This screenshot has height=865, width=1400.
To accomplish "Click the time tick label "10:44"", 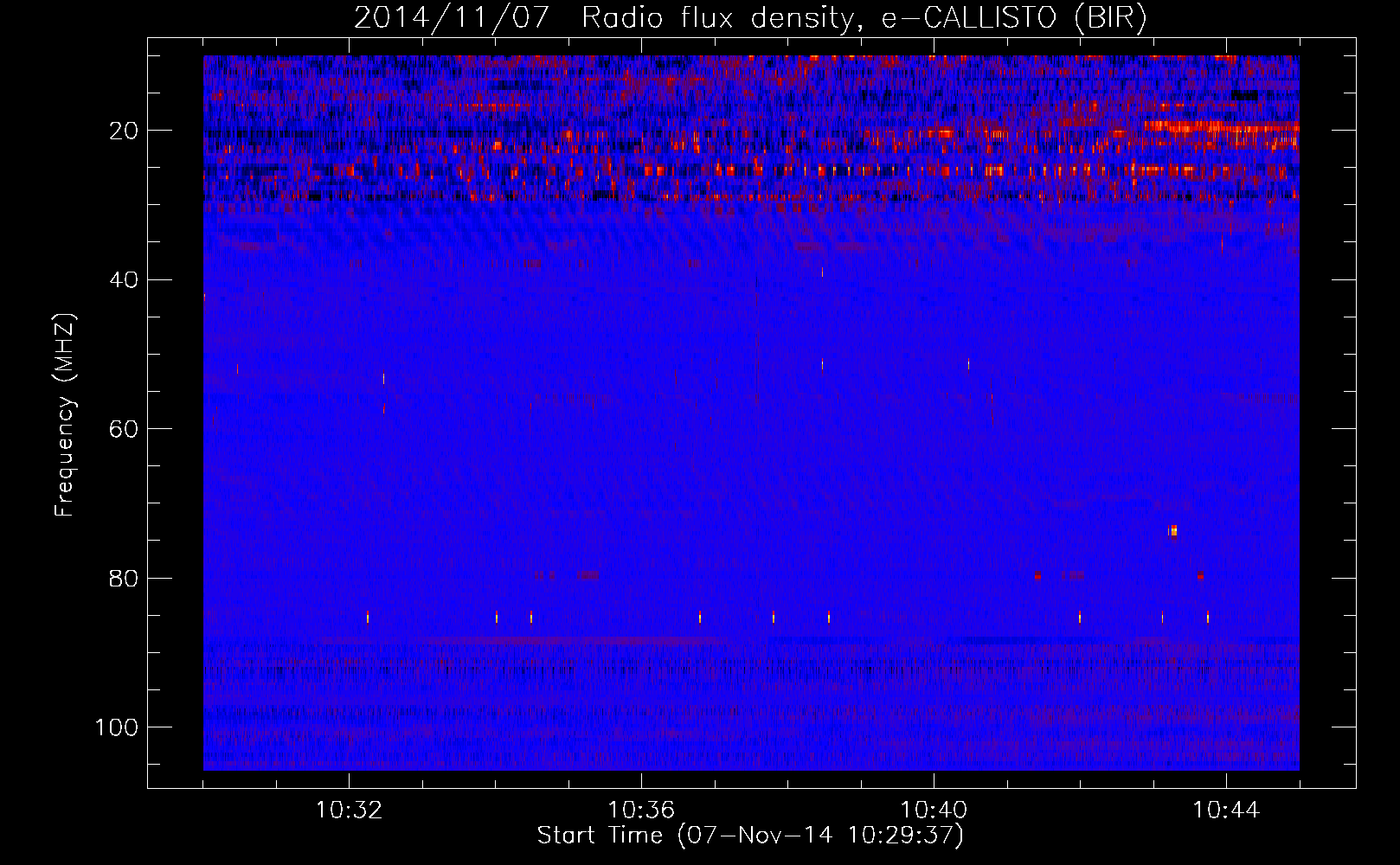I will pos(1226,811).
